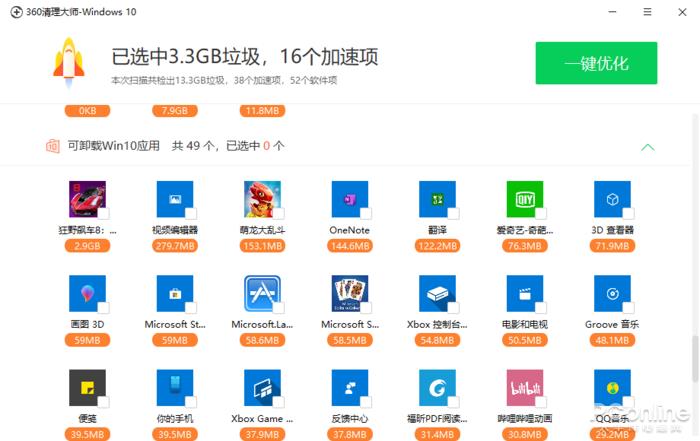
Task: Click the 萌龙大乱斗 game icon
Action: pyautogui.click(x=262, y=199)
